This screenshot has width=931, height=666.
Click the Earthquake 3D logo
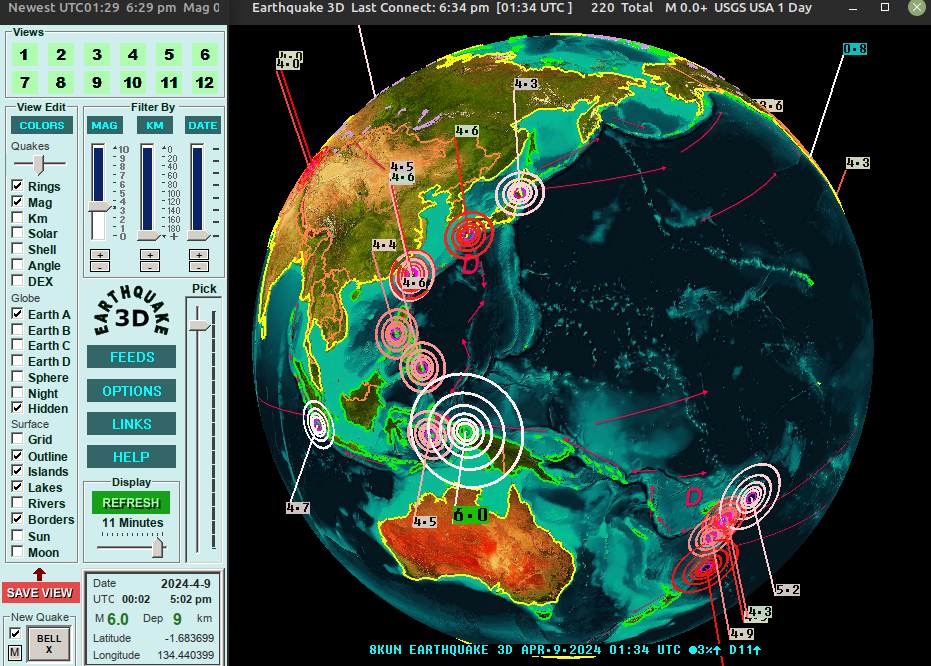click(131, 312)
